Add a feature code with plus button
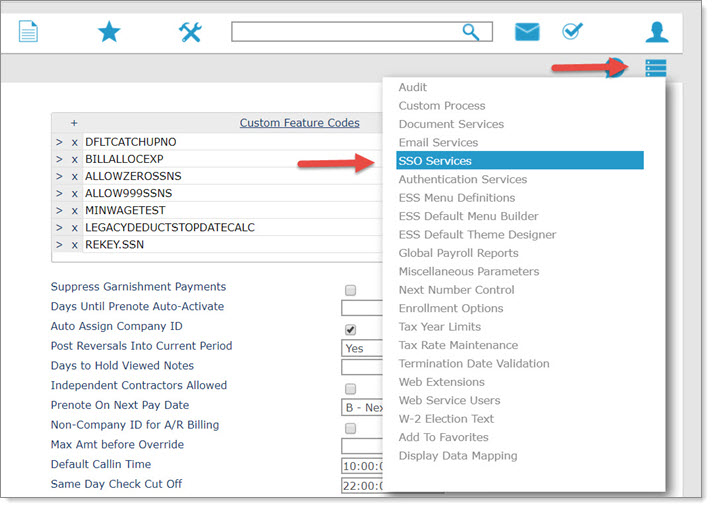712x508 pixels. pos(74,123)
